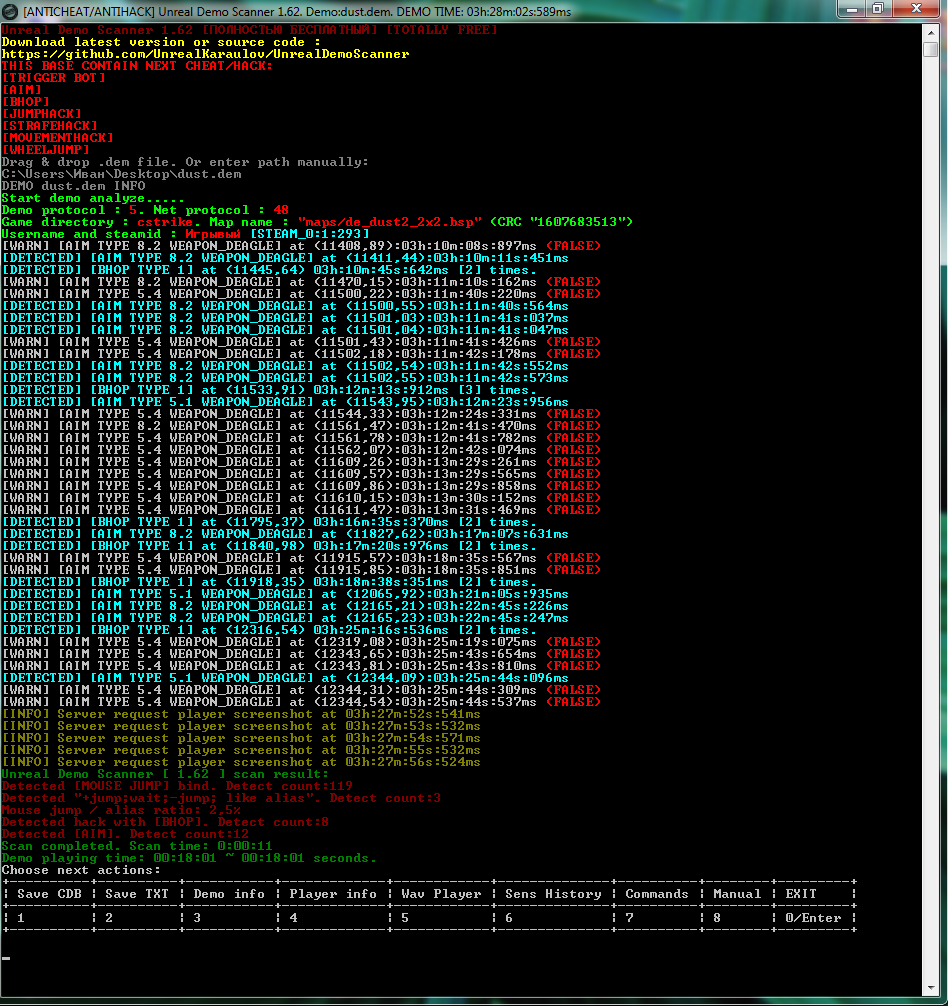This screenshot has width=948, height=1006.
Task: Click the DETECTED line at 03h:17m:07s:631ms
Action: pos(285,534)
